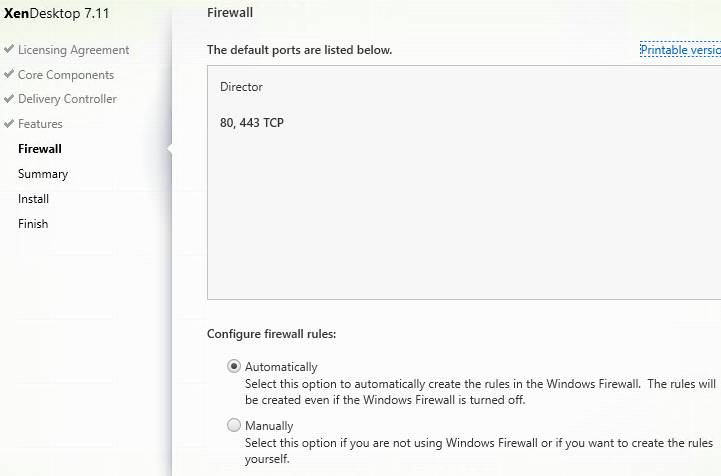Click the Automatically option label
This screenshot has height=476, width=721.
point(281,367)
